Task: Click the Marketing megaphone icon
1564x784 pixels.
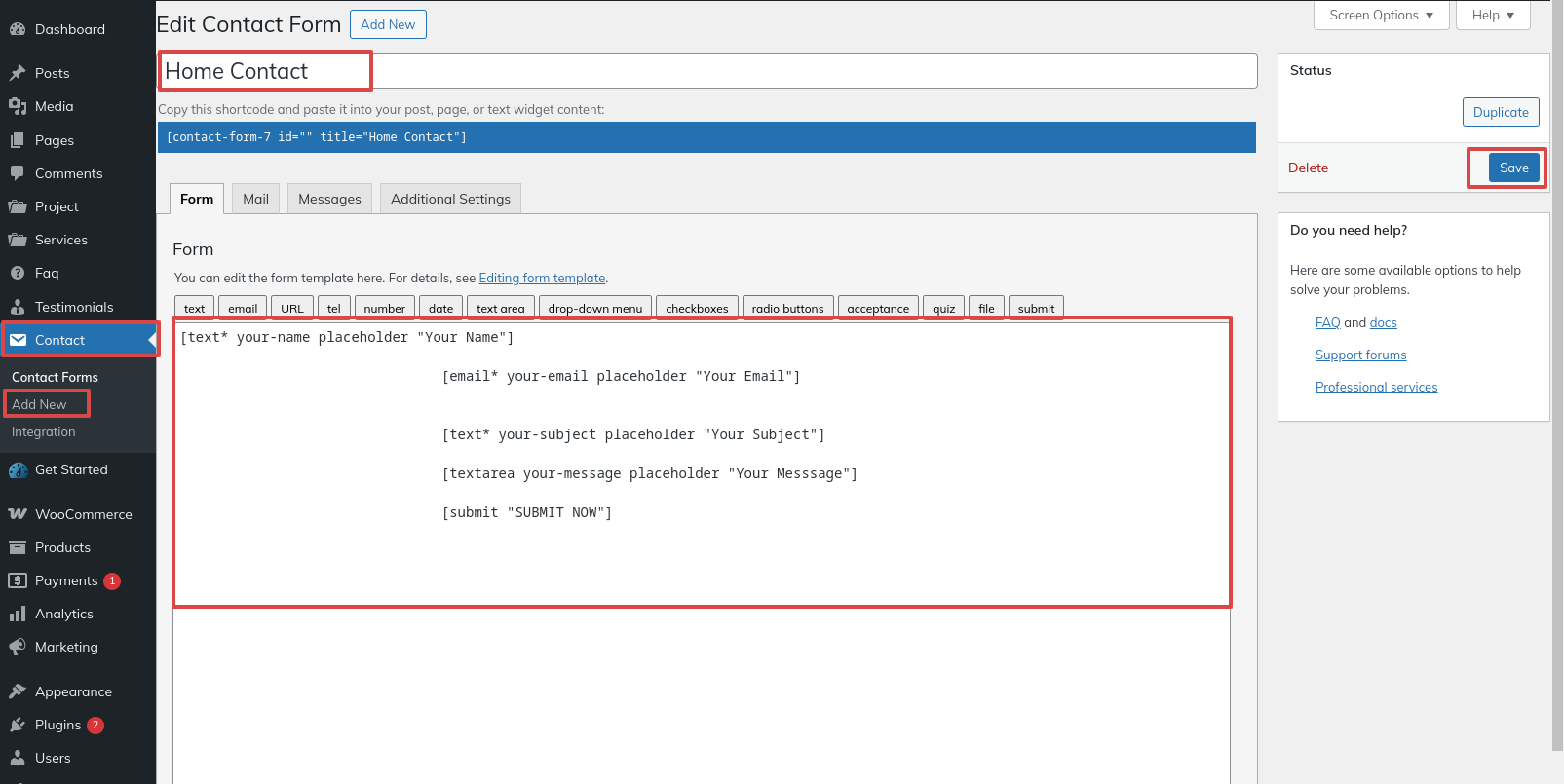Action: click(18, 647)
